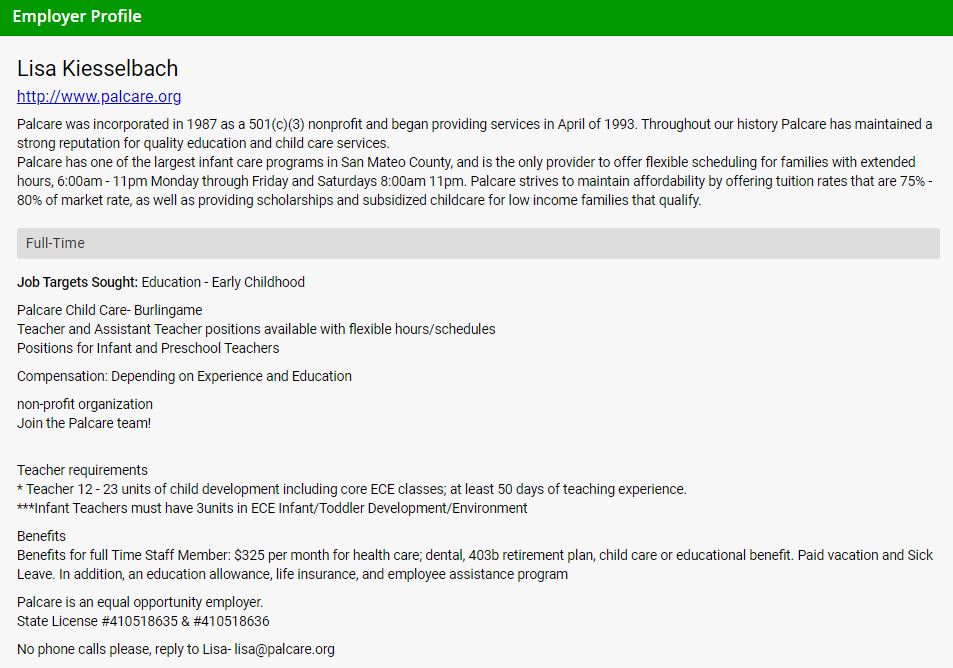This screenshot has height=668, width=953.
Task: Click the Join the Palcare team! text
Action: click(84, 423)
